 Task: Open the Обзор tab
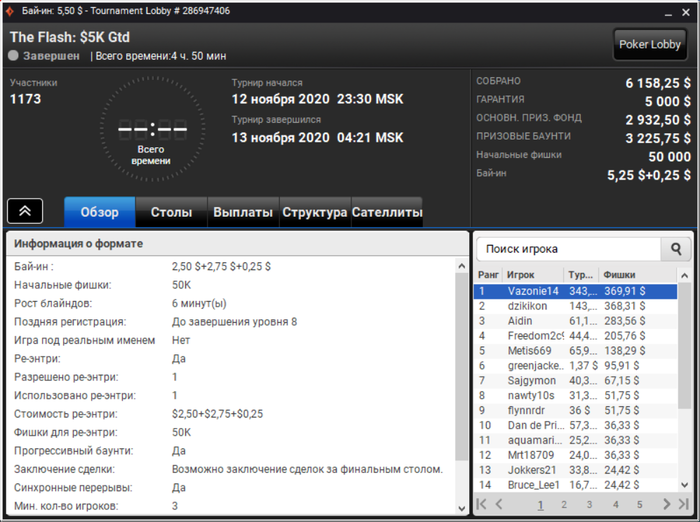[x=100, y=212]
